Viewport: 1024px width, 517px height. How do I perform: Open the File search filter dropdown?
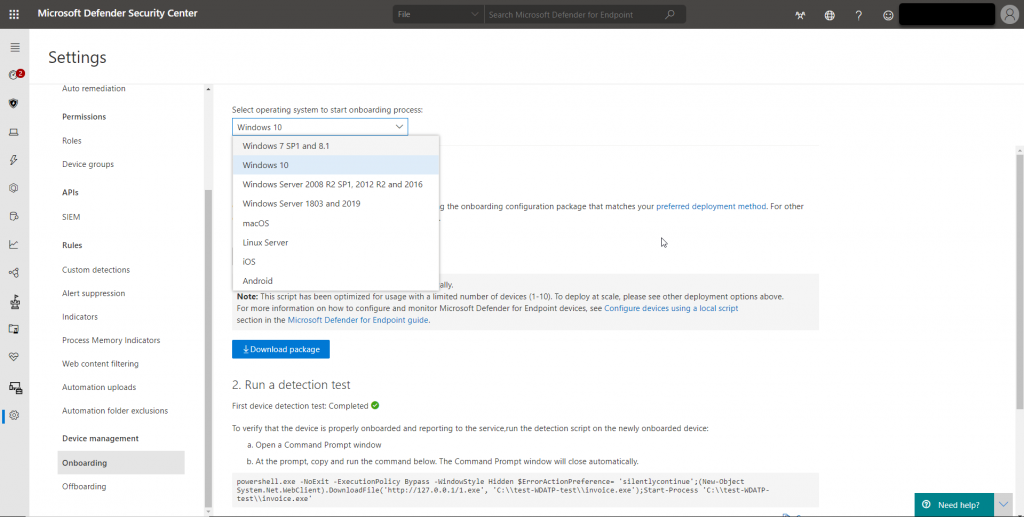[438, 14]
